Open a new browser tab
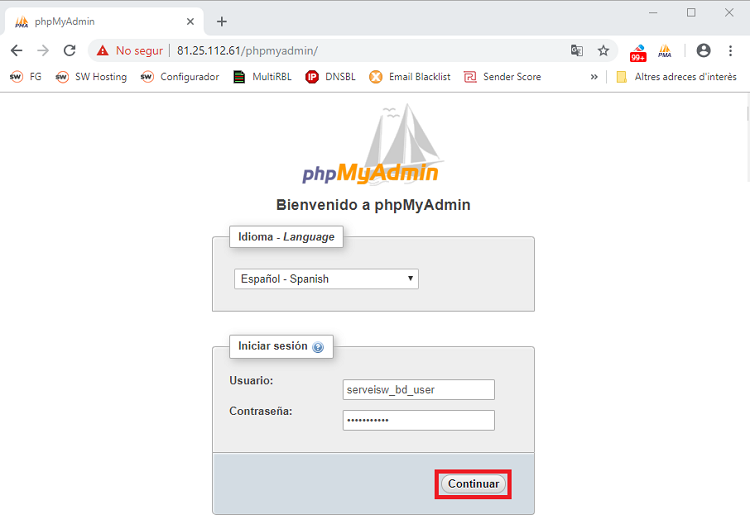750x524 pixels. (x=221, y=22)
